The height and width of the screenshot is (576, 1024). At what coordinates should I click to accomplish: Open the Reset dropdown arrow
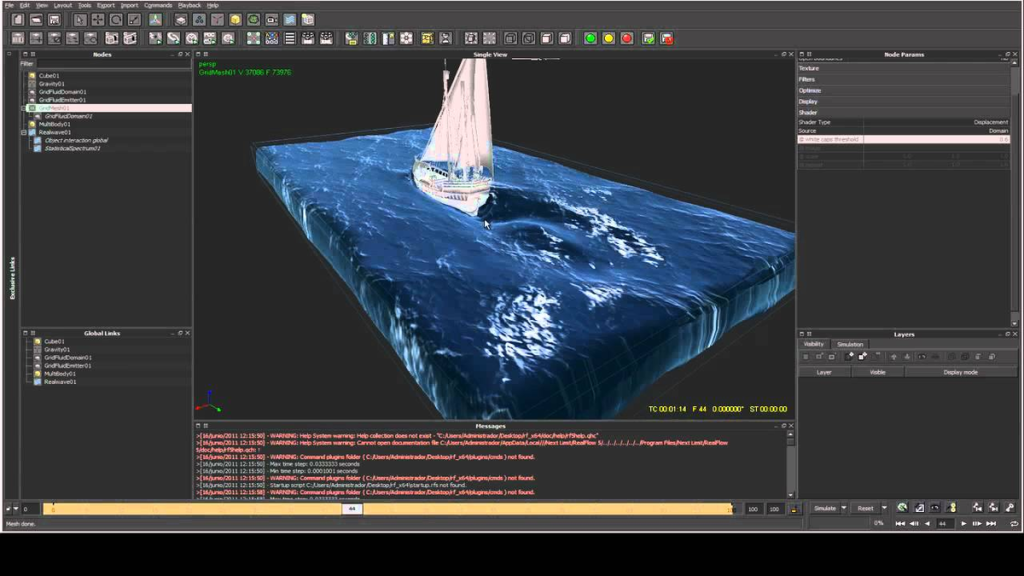pyautogui.click(x=884, y=508)
